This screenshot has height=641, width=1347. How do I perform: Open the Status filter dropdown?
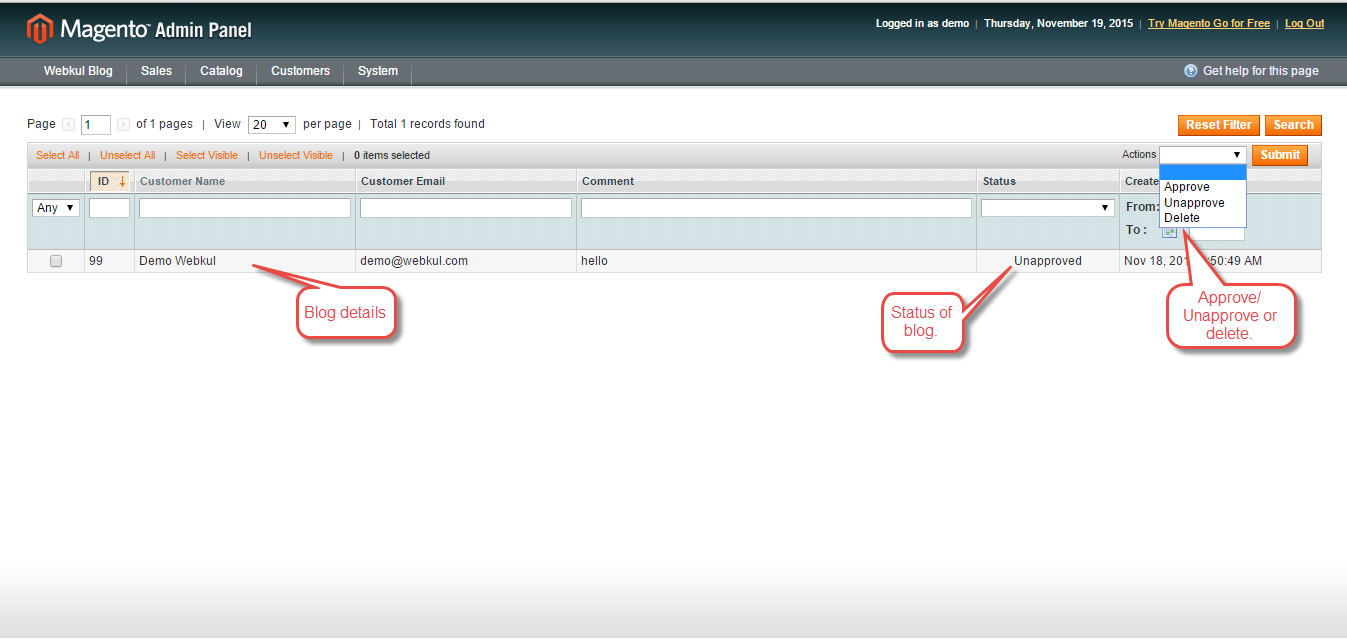[1048, 208]
